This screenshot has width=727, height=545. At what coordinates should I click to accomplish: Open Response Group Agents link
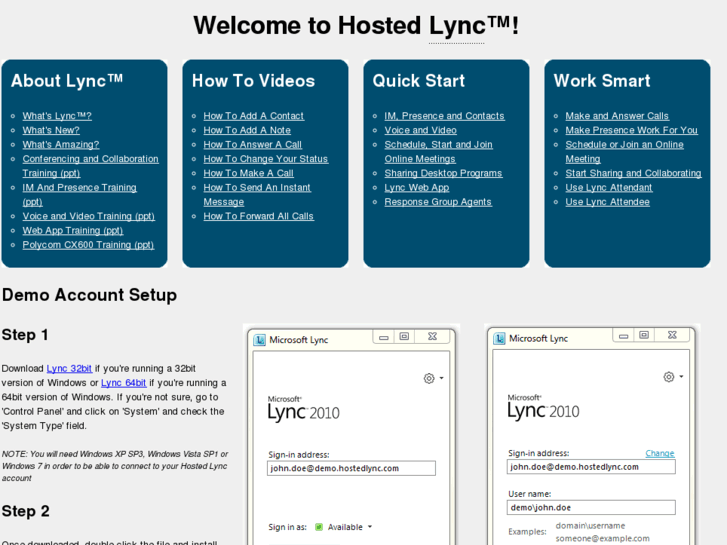tap(438, 202)
